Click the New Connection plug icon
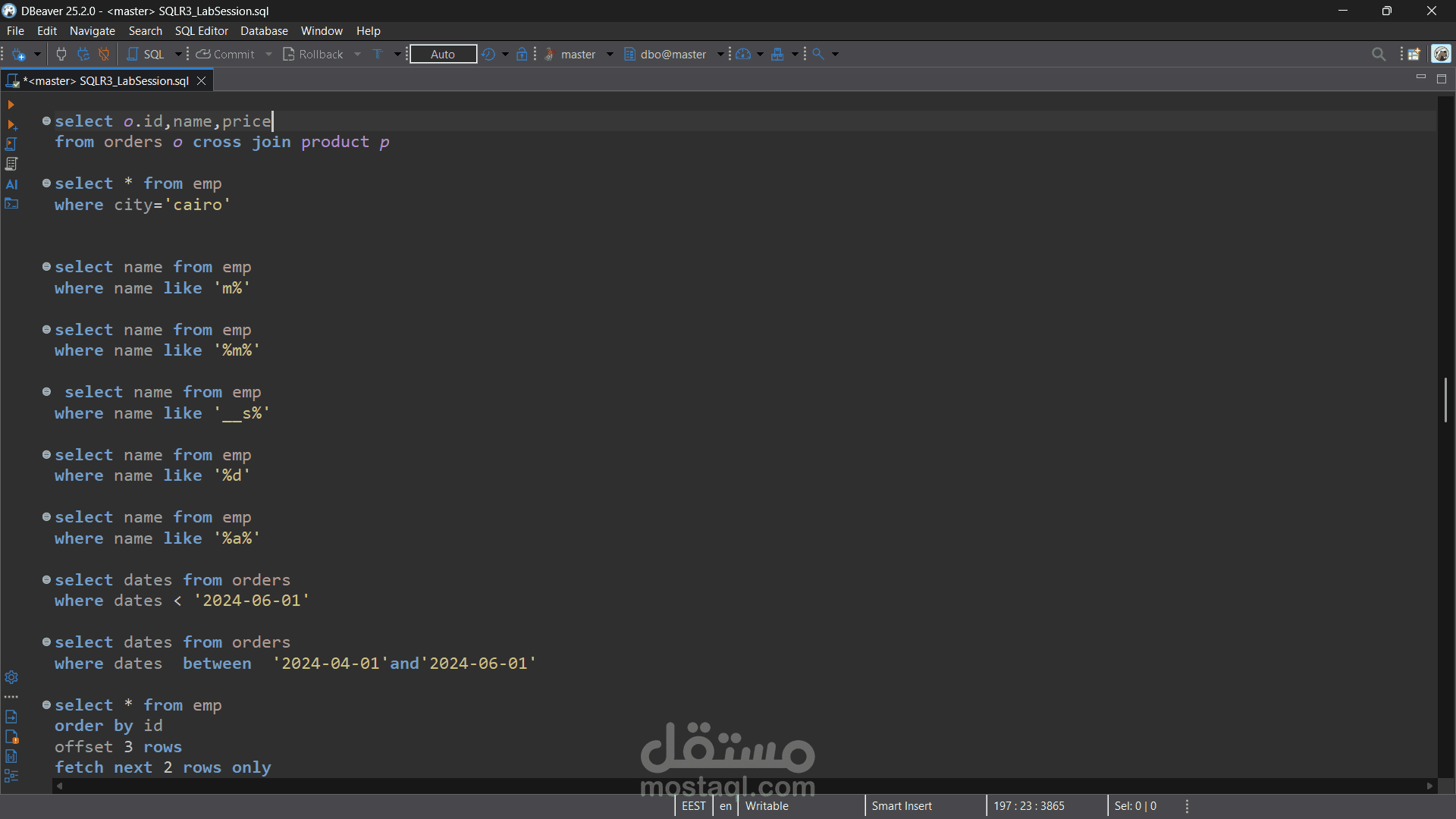Viewport: 1456px width, 819px height. click(19, 55)
